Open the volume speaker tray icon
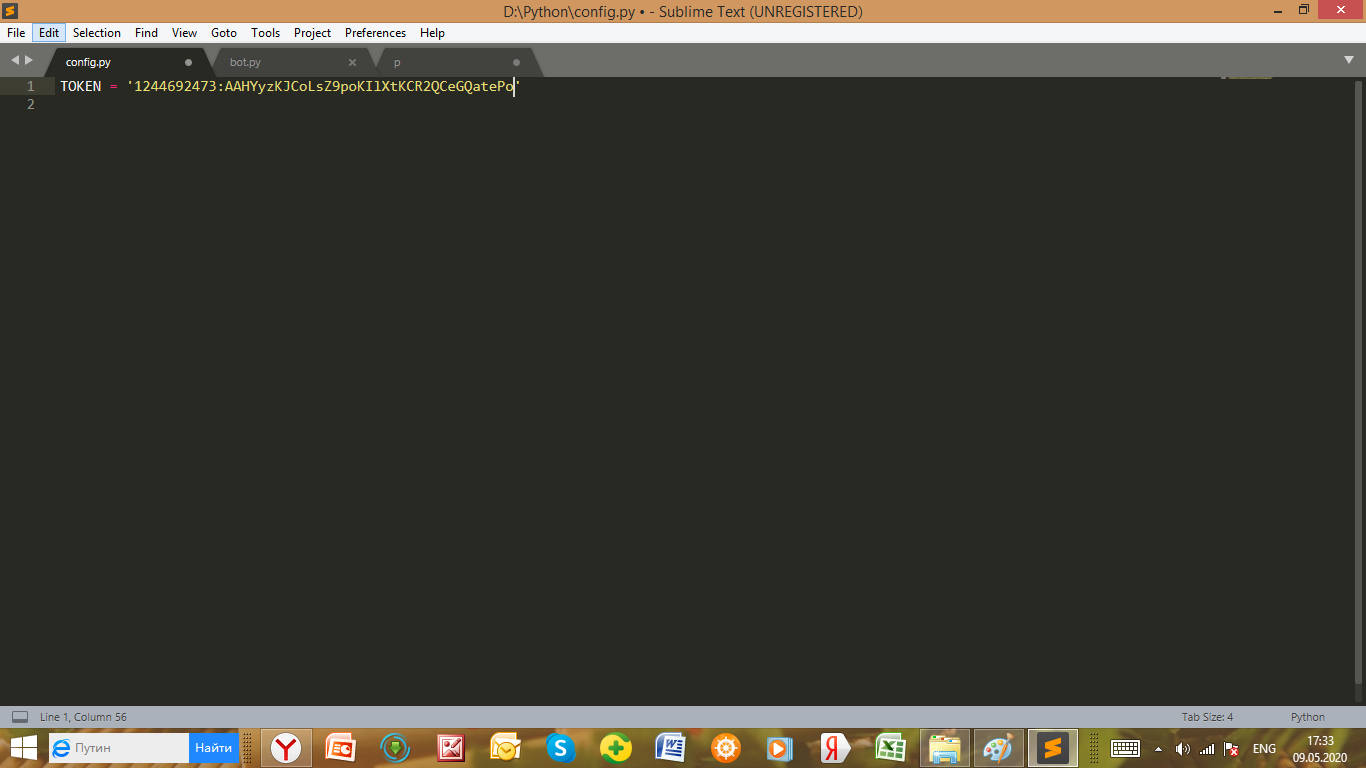The width and height of the screenshot is (1366, 768). click(x=1183, y=748)
